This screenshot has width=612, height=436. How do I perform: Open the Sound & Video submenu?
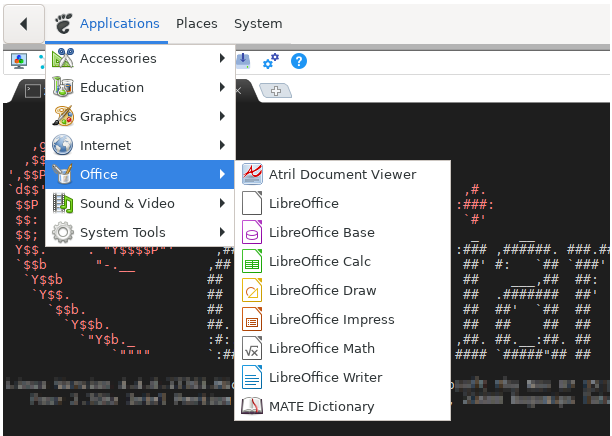coord(140,203)
